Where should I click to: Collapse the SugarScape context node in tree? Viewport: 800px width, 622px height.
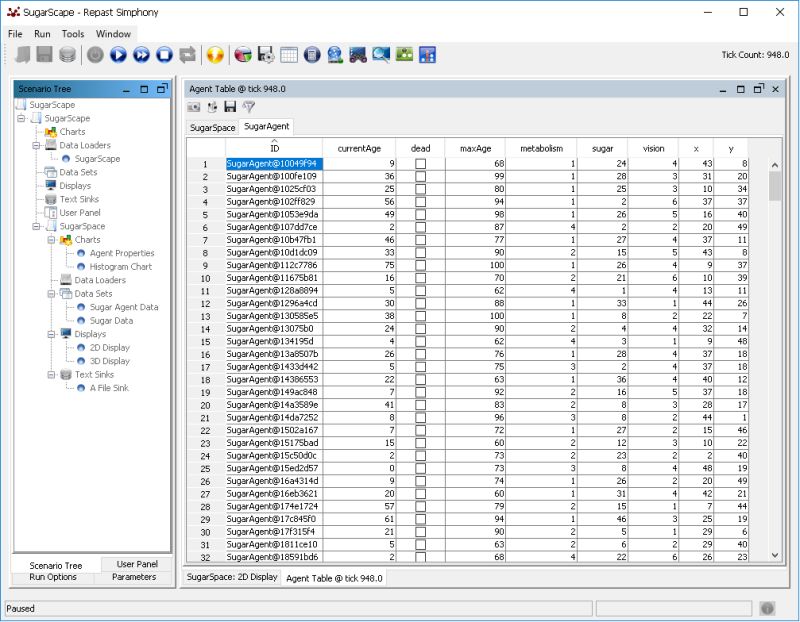tap(21, 118)
